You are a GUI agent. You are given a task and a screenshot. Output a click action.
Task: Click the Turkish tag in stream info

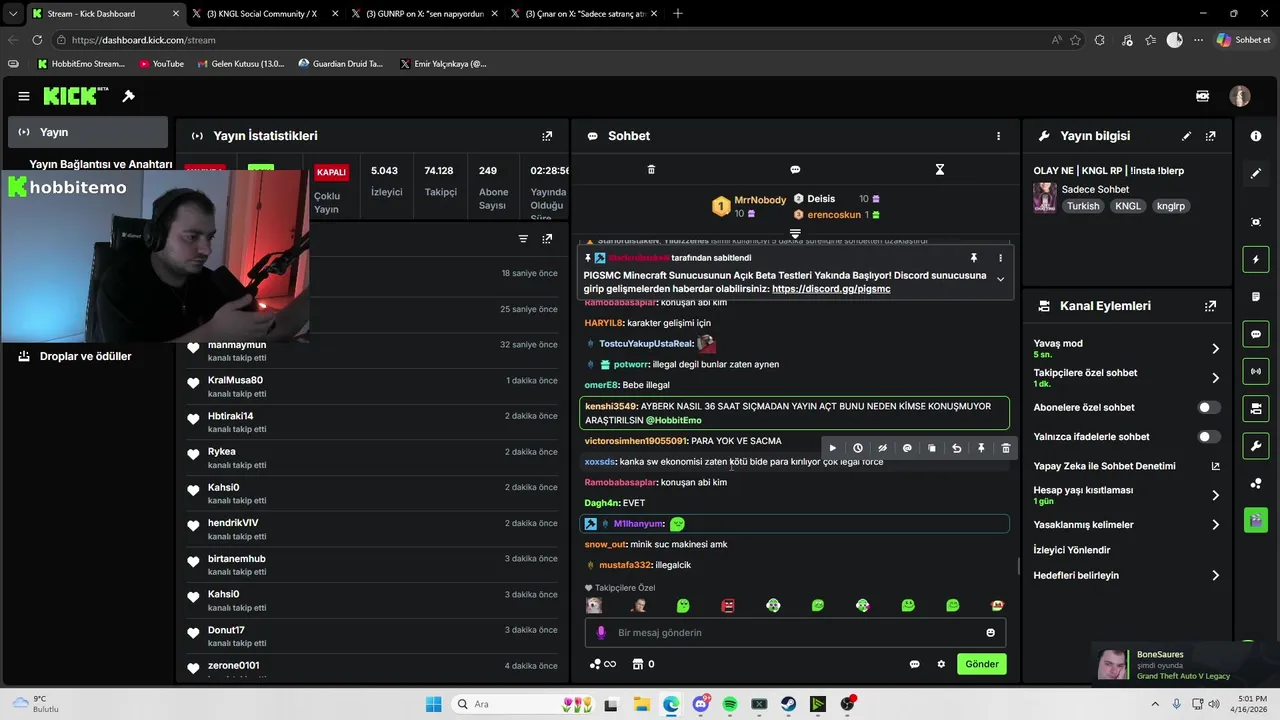1083,206
